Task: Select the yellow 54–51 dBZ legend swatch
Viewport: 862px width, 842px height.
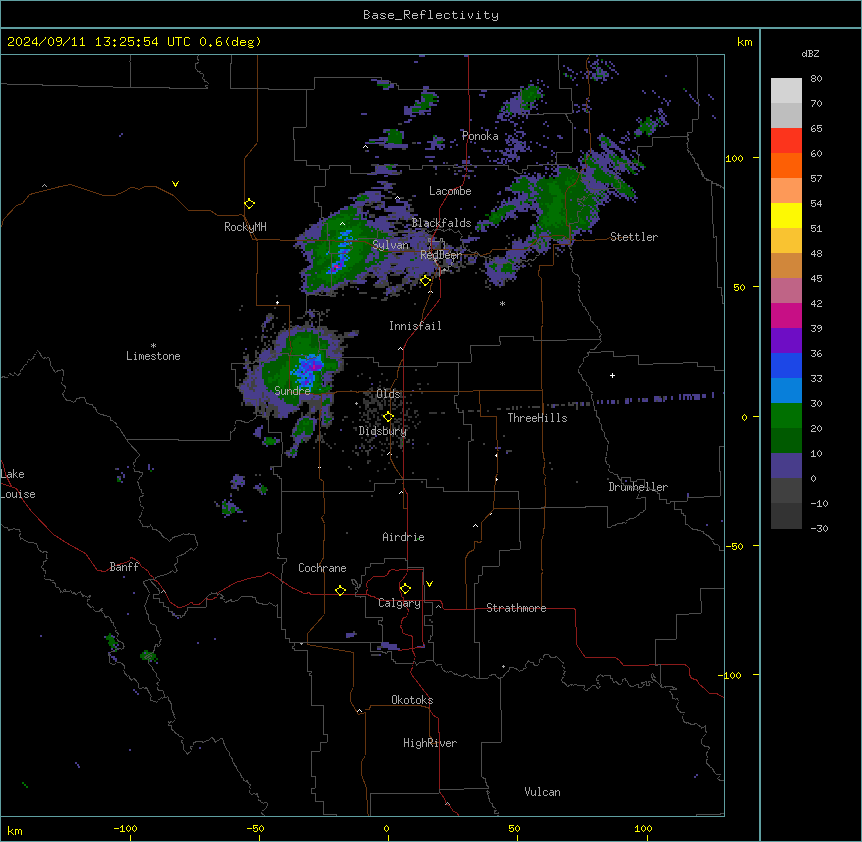Action: (x=786, y=215)
